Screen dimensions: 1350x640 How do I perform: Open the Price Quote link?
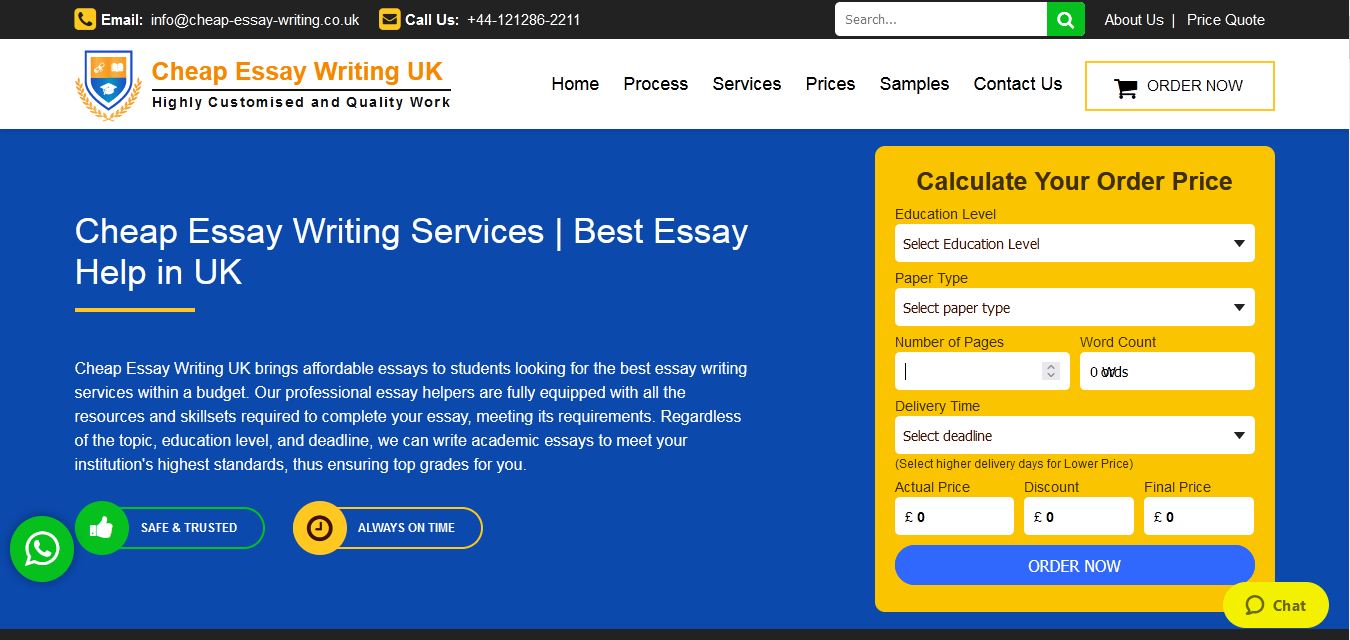pos(1225,20)
